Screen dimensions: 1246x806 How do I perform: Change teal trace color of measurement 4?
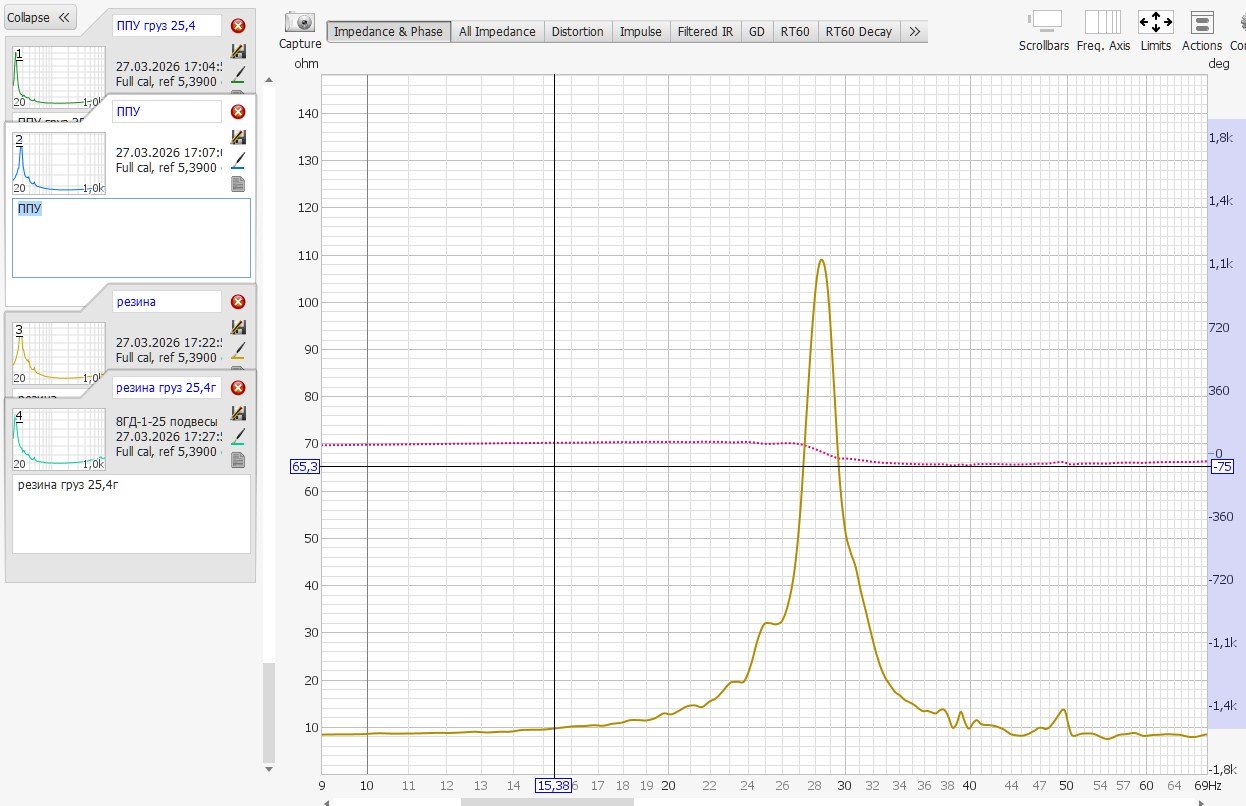coord(238,436)
